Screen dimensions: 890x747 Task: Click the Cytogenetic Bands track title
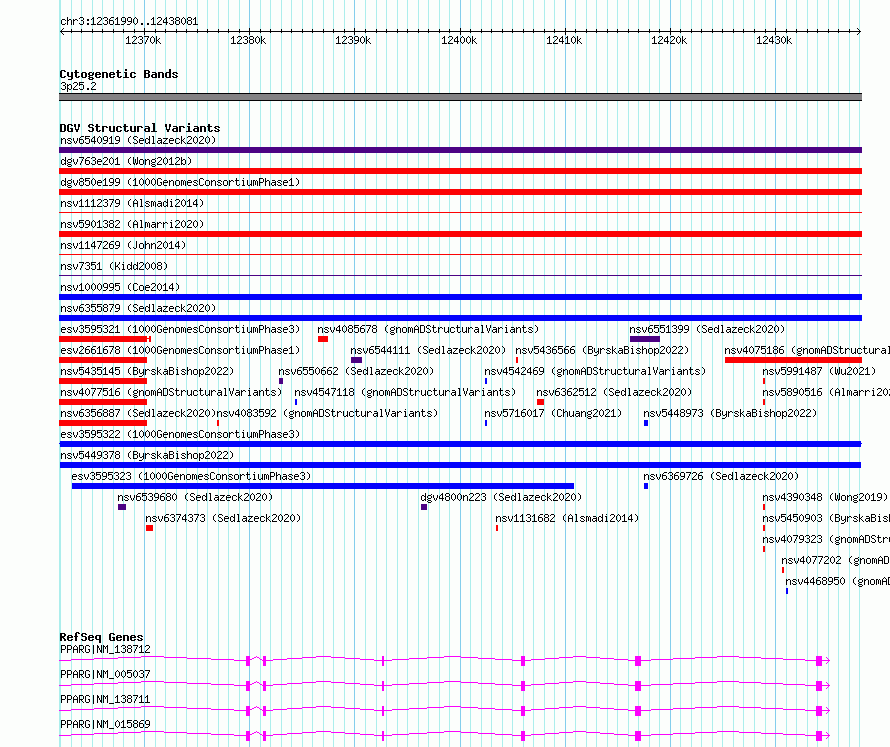click(x=119, y=74)
